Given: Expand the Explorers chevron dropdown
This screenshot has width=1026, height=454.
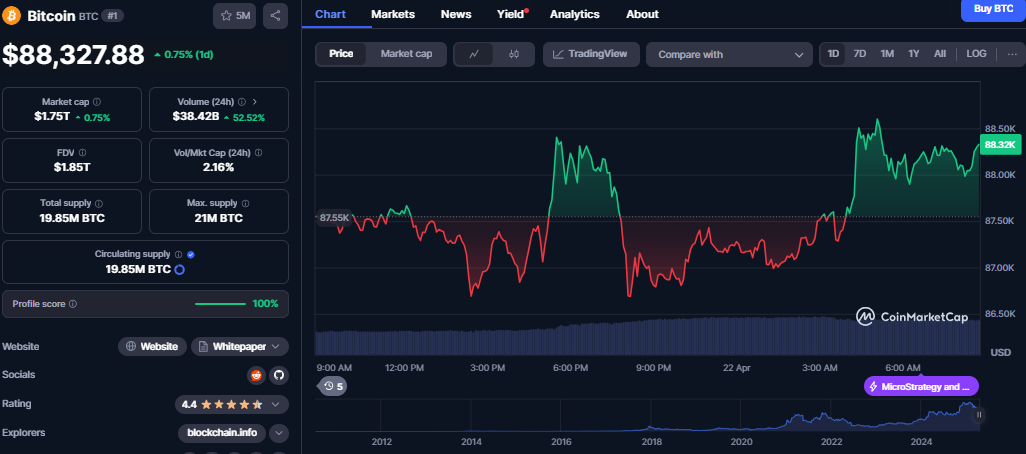Looking at the screenshot, I should coord(278,433).
